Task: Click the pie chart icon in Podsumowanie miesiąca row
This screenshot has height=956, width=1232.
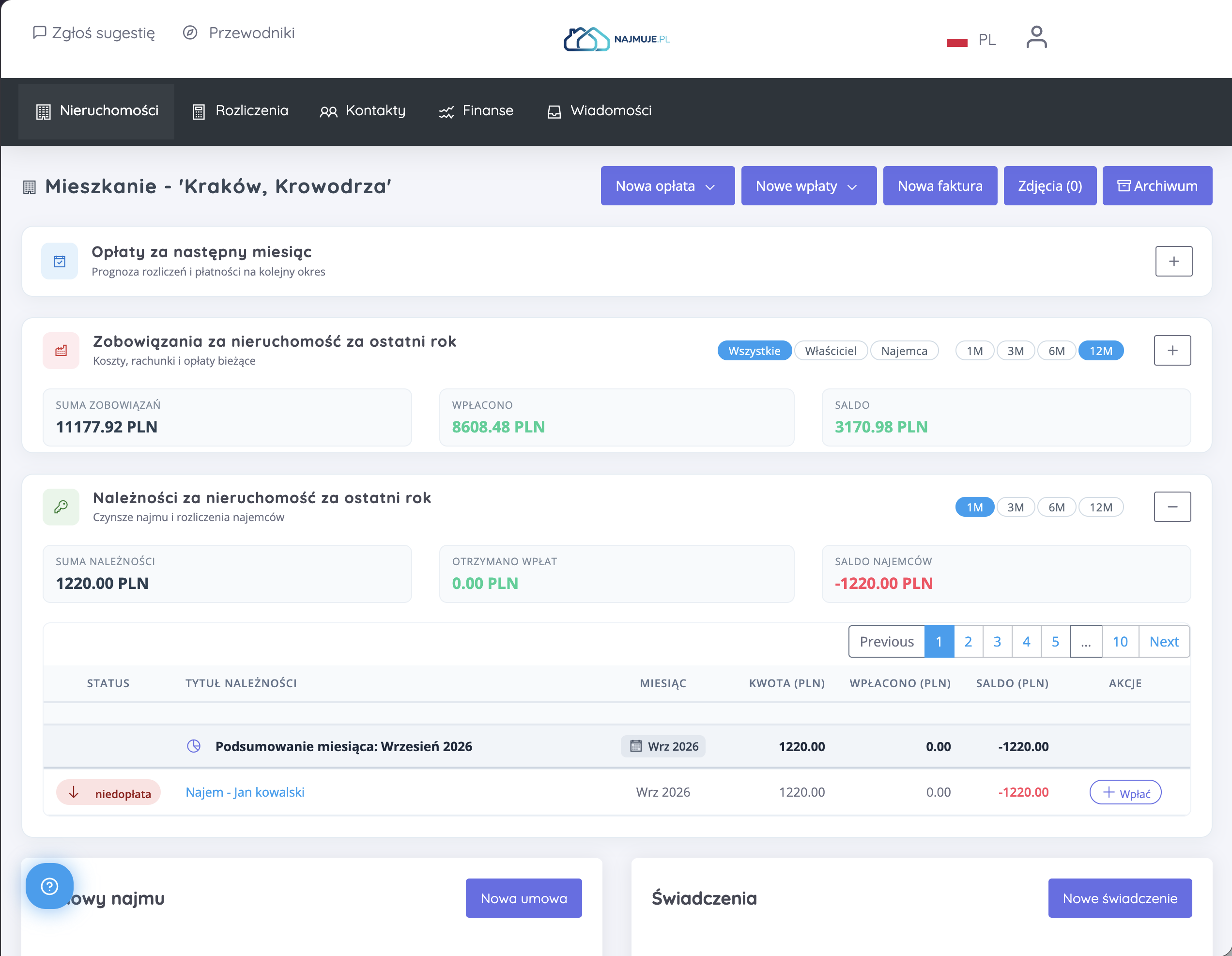Action: 194,746
